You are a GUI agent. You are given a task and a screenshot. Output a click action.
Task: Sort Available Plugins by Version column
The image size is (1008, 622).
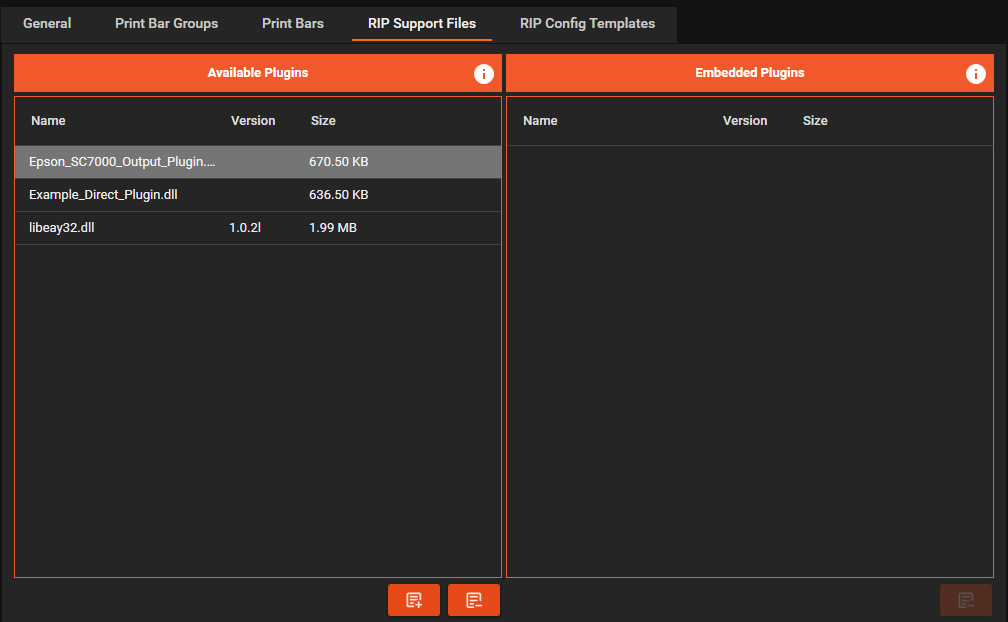(253, 121)
